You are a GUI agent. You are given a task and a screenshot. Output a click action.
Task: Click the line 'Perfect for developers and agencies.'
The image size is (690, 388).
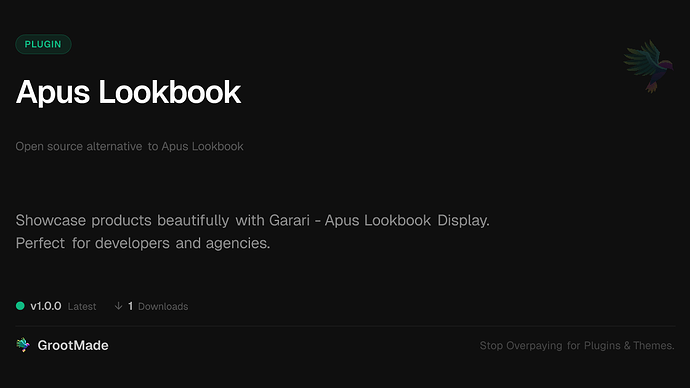point(143,243)
